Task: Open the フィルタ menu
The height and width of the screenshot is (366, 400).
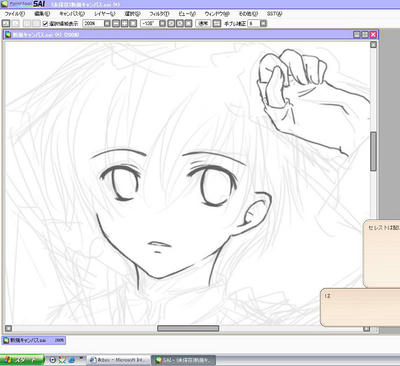Action: pos(159,14)
